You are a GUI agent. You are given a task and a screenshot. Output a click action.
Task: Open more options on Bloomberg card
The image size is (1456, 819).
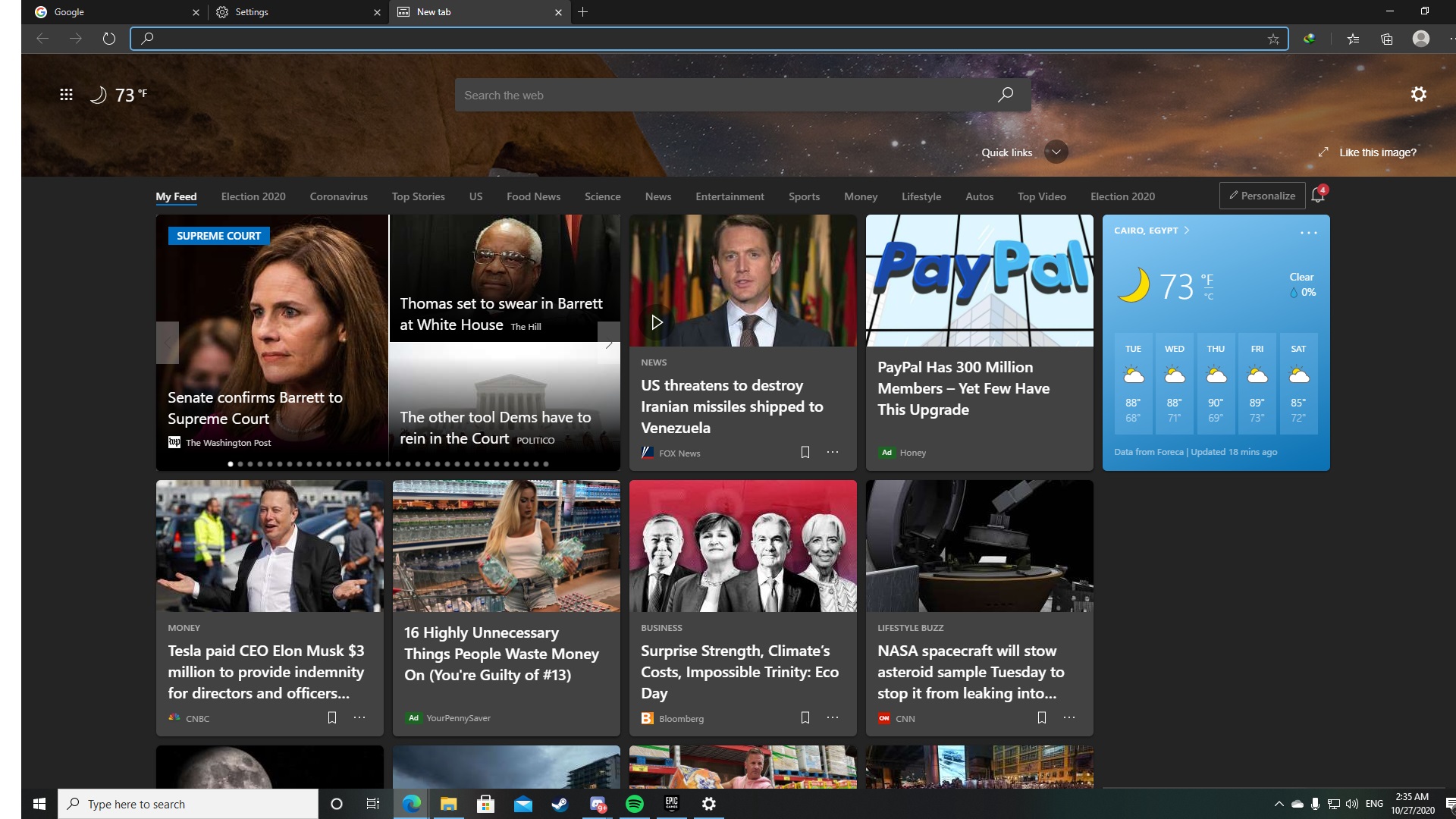833,717
